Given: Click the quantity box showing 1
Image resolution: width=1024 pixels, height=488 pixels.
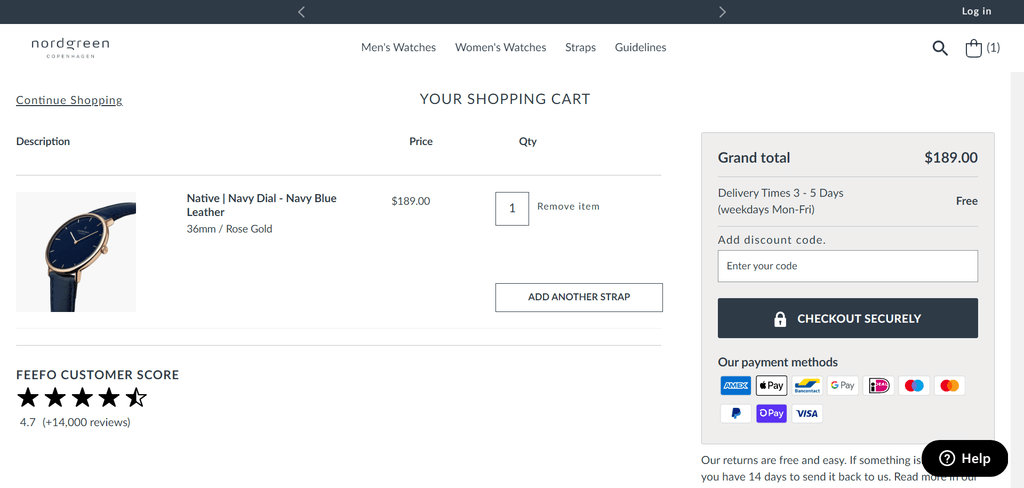Looking at the screenshot, I should pos(512,208).
